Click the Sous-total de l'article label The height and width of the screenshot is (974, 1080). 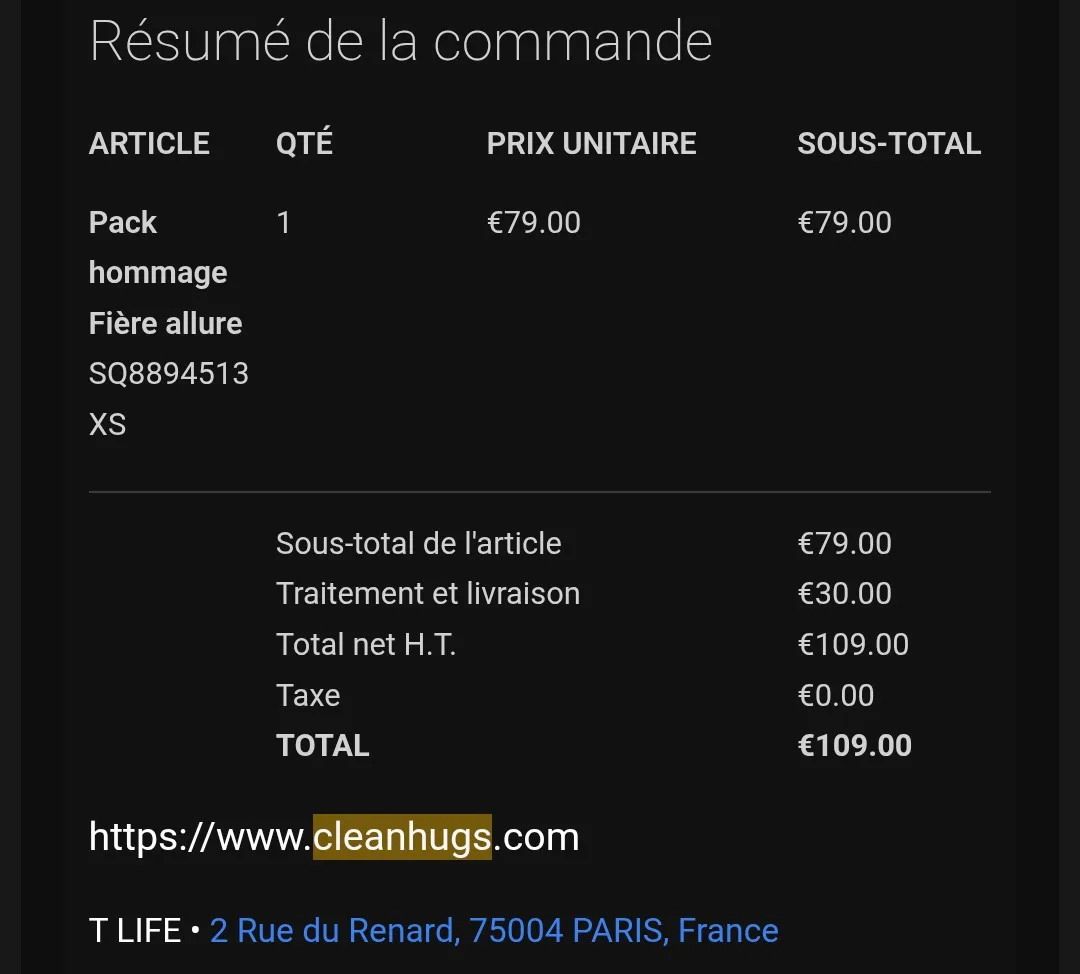418,543
